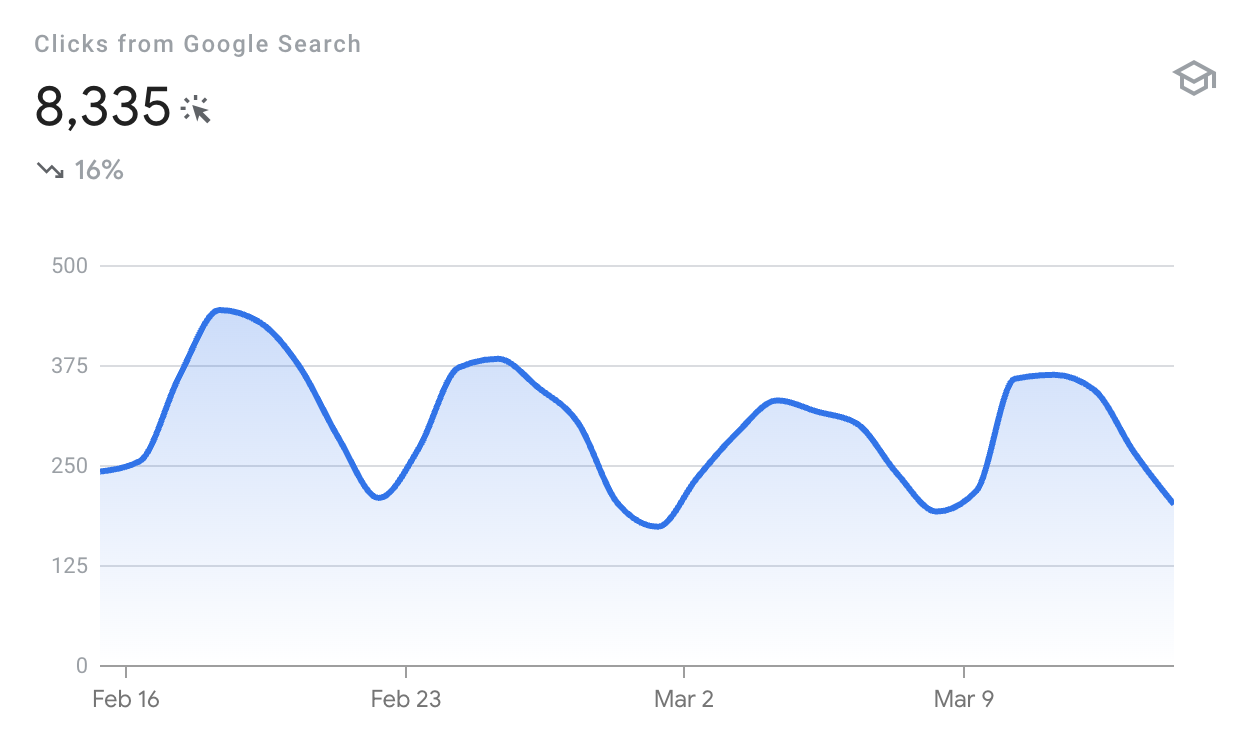Click the line's lowest dip before Mar 2
Image resolution: width=1250 pixels, height=752 pixels.
point(656,526)
